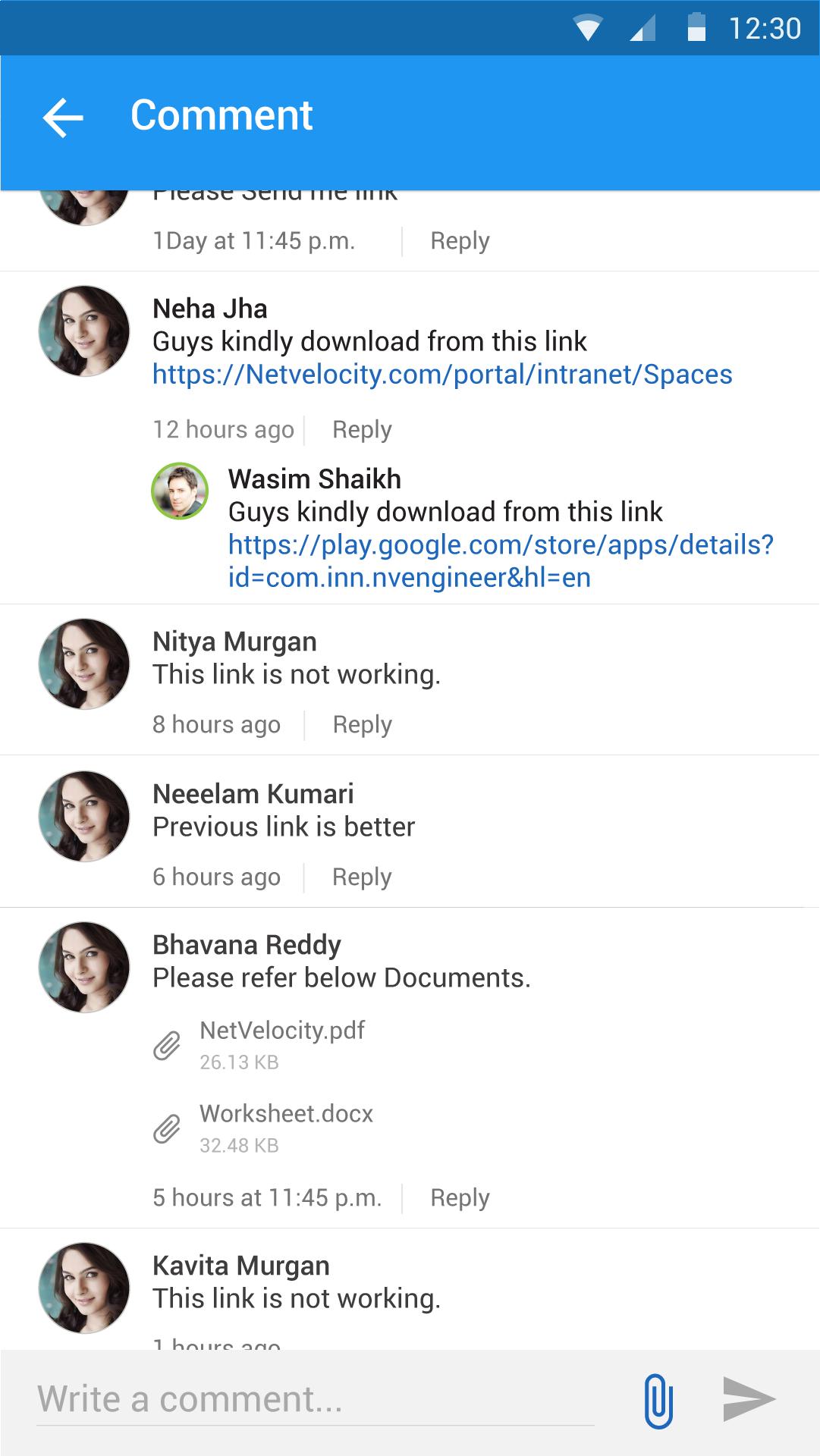Reply to Nitya Murgan's comment
This screenshot has width=820, height=1456.
pyautogui.click(x=362, y=725)
